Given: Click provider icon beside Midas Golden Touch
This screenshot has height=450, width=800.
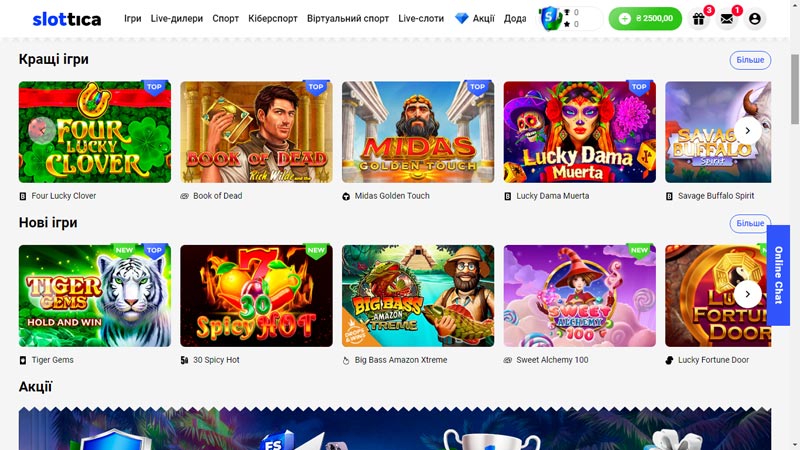Looking at the screenshot, I should pos(346,196).
